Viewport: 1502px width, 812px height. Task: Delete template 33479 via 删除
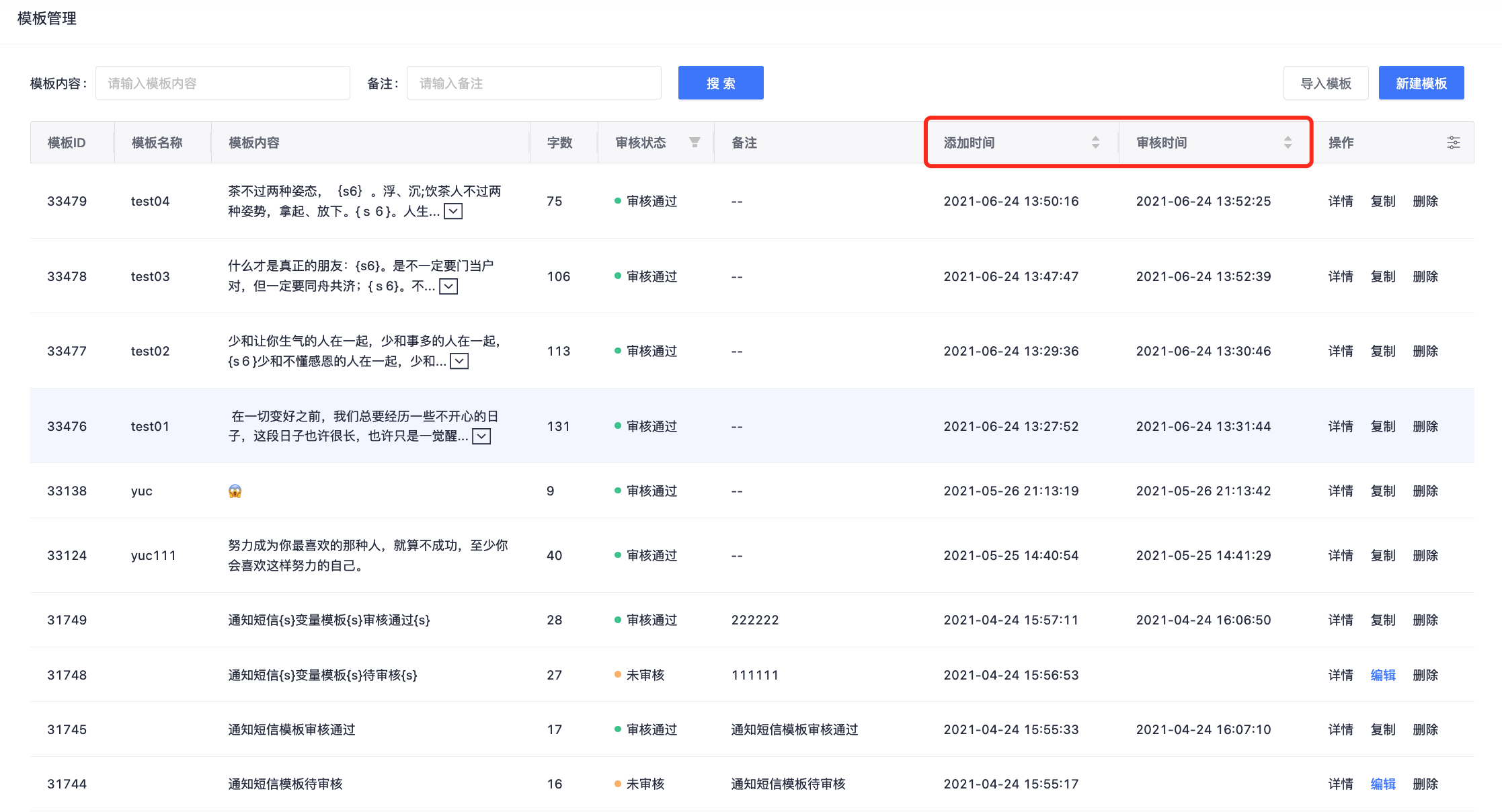pyautogui.click(x=1425, y=201)
